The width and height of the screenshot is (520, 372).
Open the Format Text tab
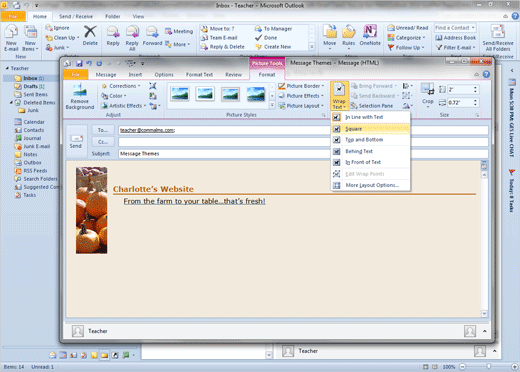click(x=199, y=75)
